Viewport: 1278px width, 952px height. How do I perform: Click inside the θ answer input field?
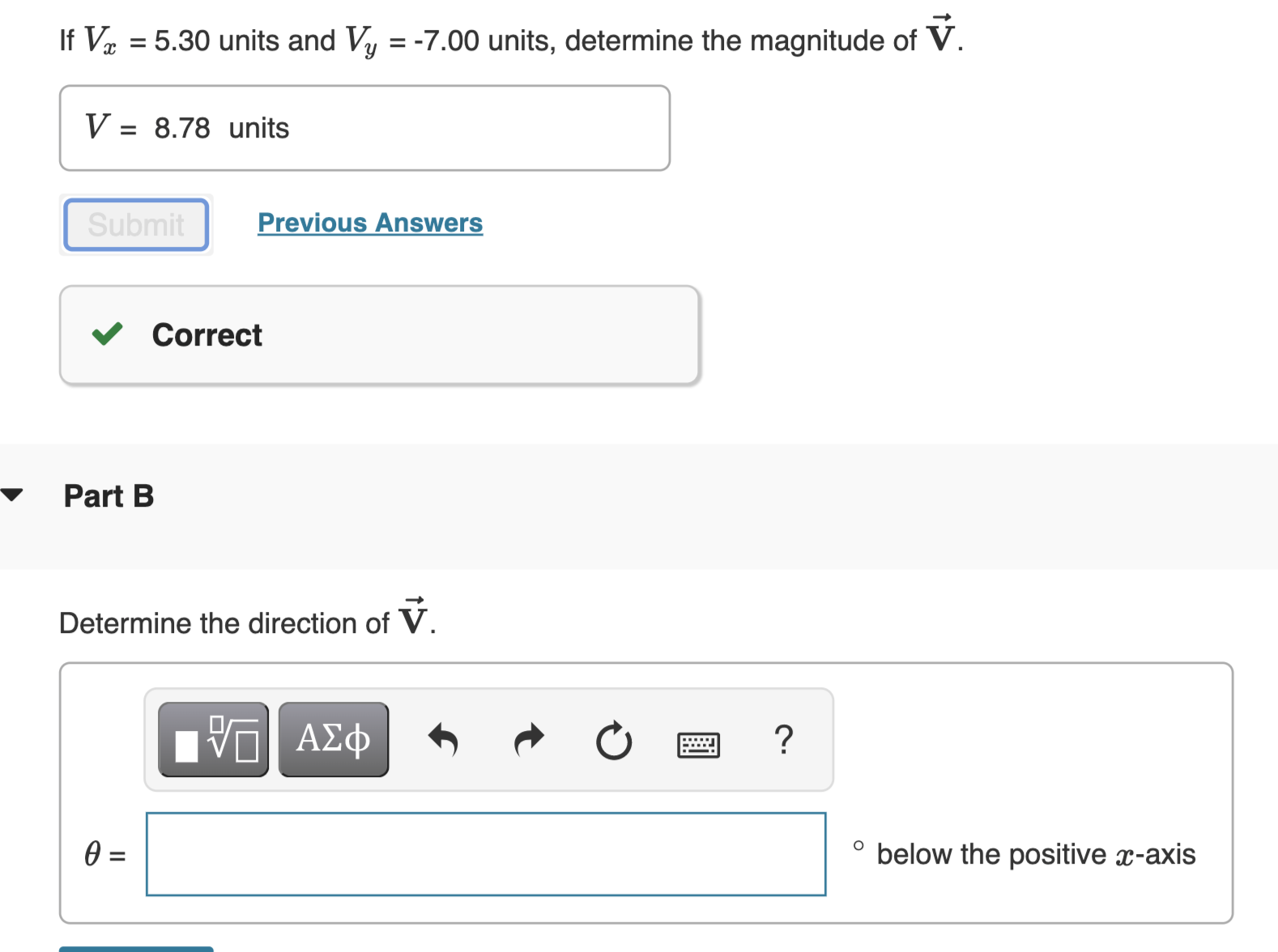coord(486,854)
